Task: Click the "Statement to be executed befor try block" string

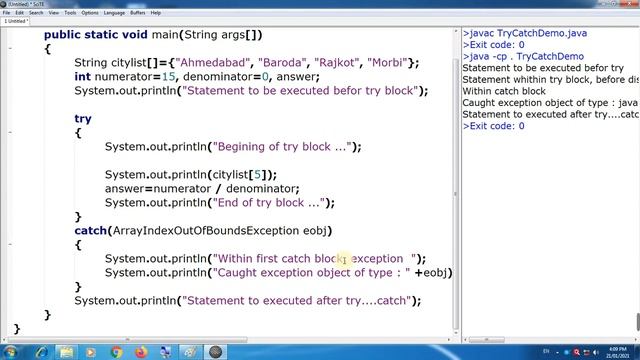Action: pos(300,91)
